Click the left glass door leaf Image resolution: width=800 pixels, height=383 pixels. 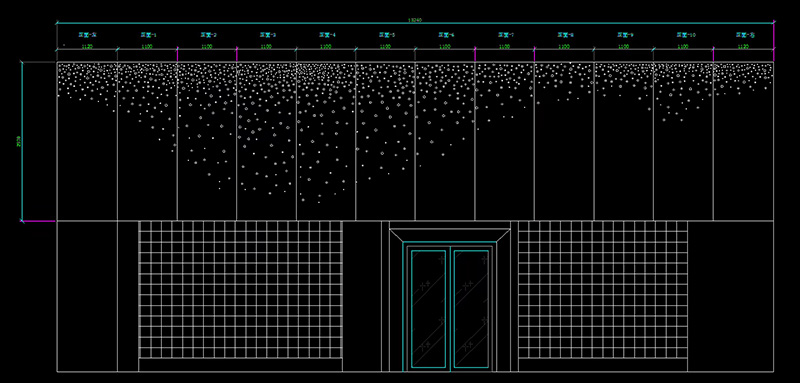pyautogui.click(x=429, y=309)
